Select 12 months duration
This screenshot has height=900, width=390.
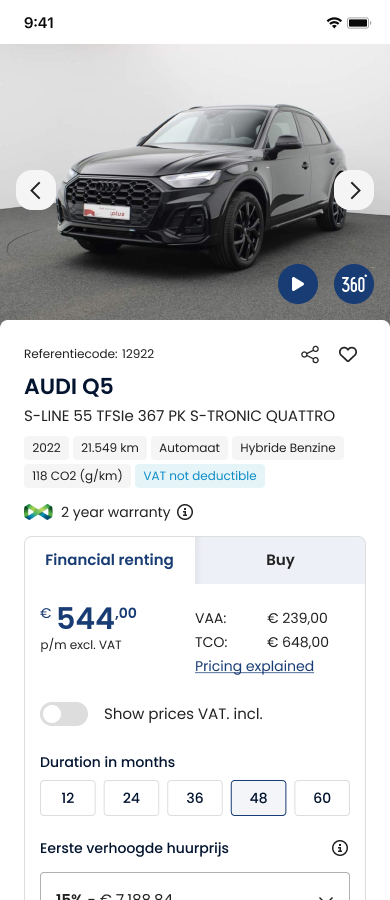[68, 798]
